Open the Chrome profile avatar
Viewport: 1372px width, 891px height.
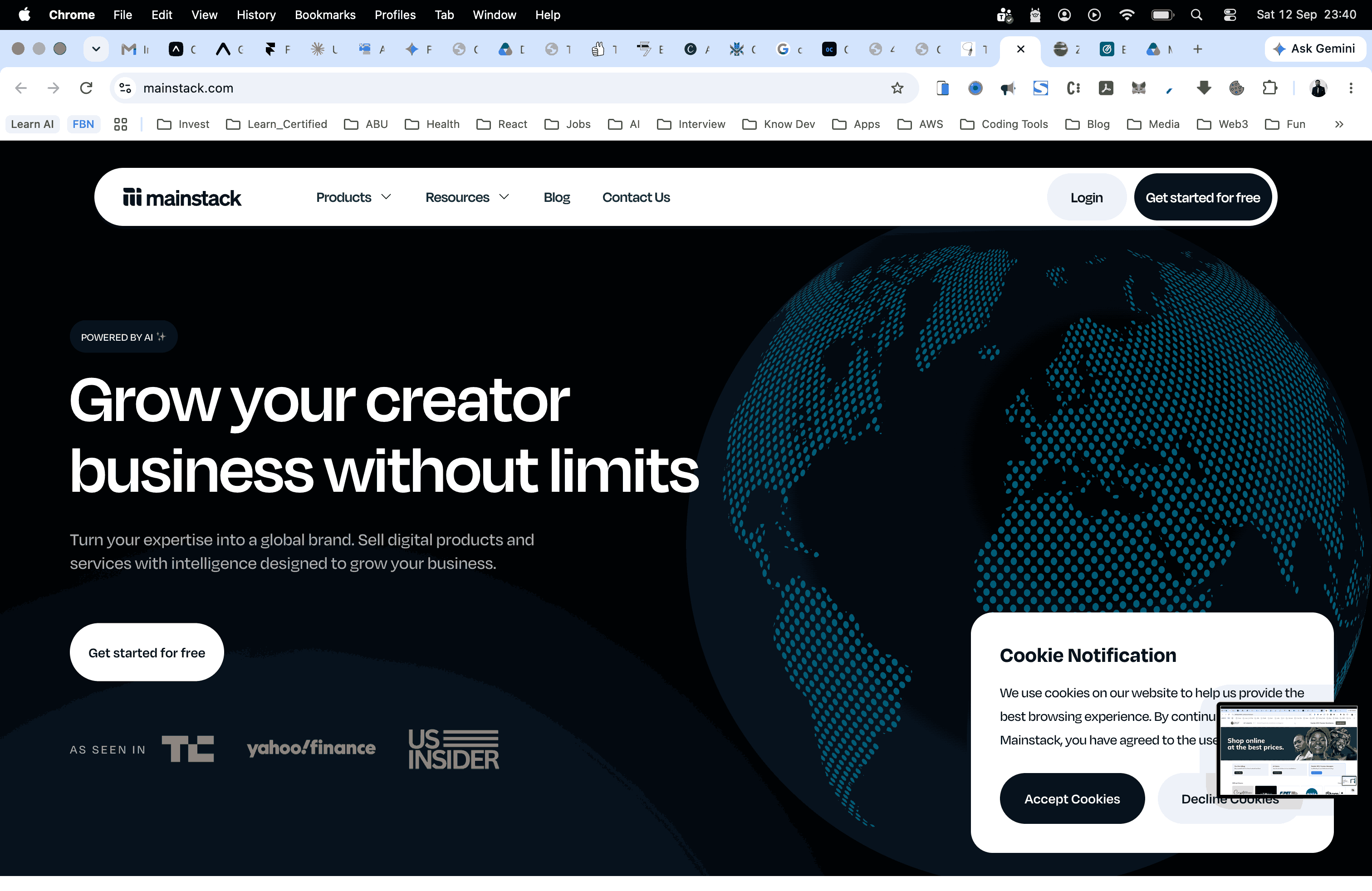(1318, 88)
